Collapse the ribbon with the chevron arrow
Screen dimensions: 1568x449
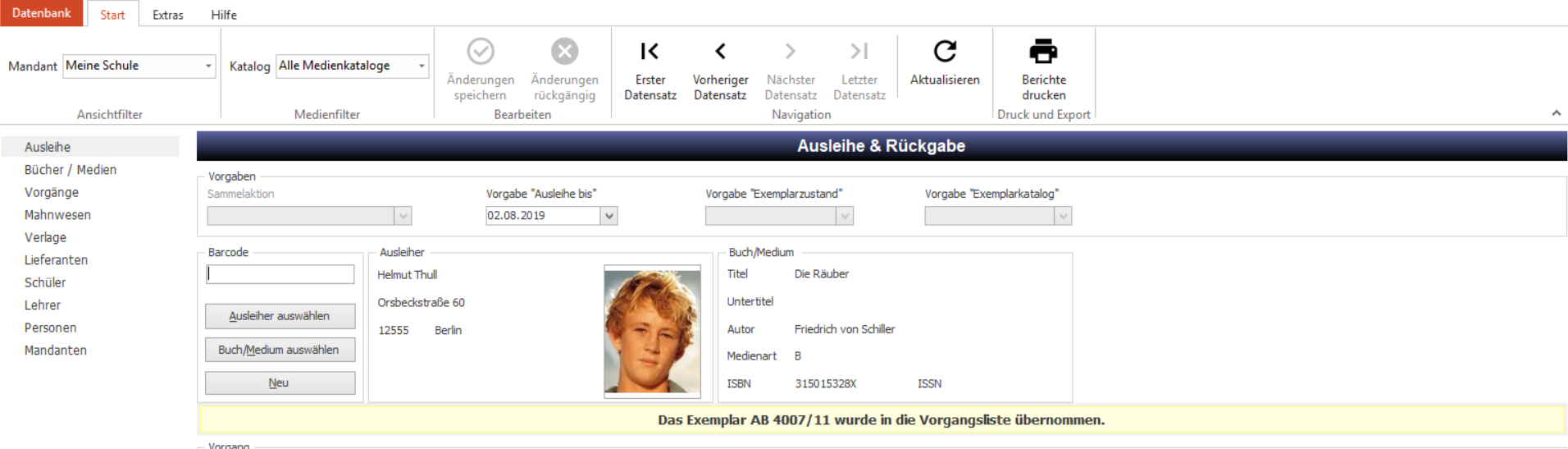[1556, 113]
